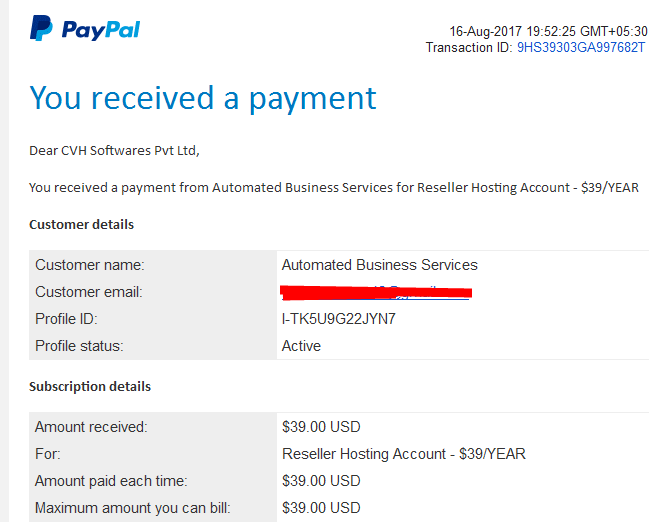The image size is (660, 522).
Task: Open transaction ID 9HS39303GA997682T link
Action: 581,47
